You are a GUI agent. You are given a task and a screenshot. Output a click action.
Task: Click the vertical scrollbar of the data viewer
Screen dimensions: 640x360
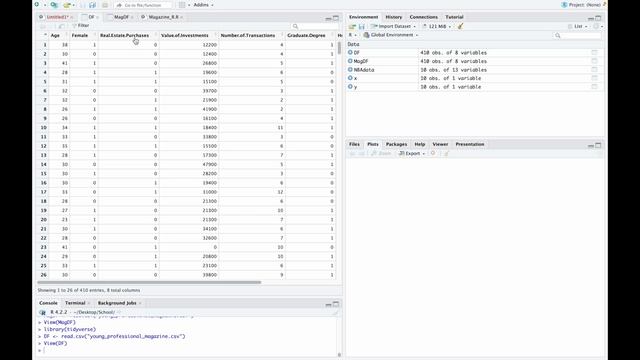(x=339, y=48)
